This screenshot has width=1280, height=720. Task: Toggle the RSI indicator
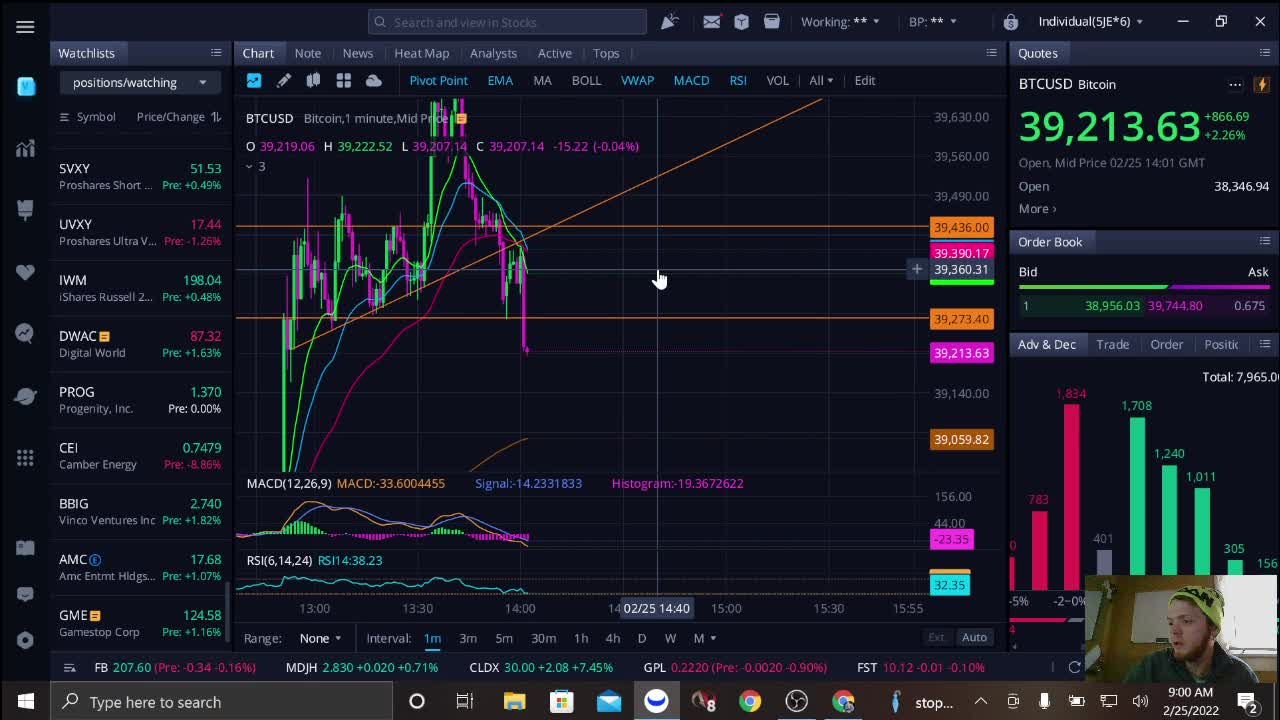point(738,80)
